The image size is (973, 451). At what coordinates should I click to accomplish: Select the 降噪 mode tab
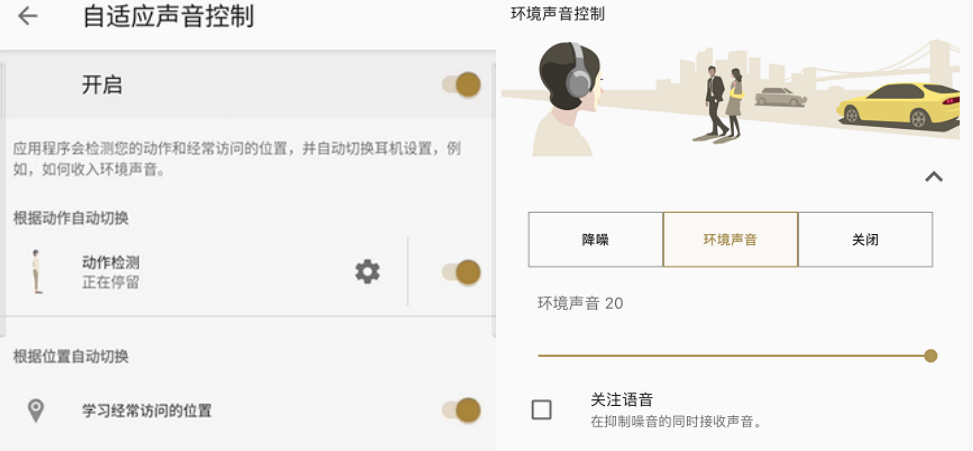click(595, 240)
